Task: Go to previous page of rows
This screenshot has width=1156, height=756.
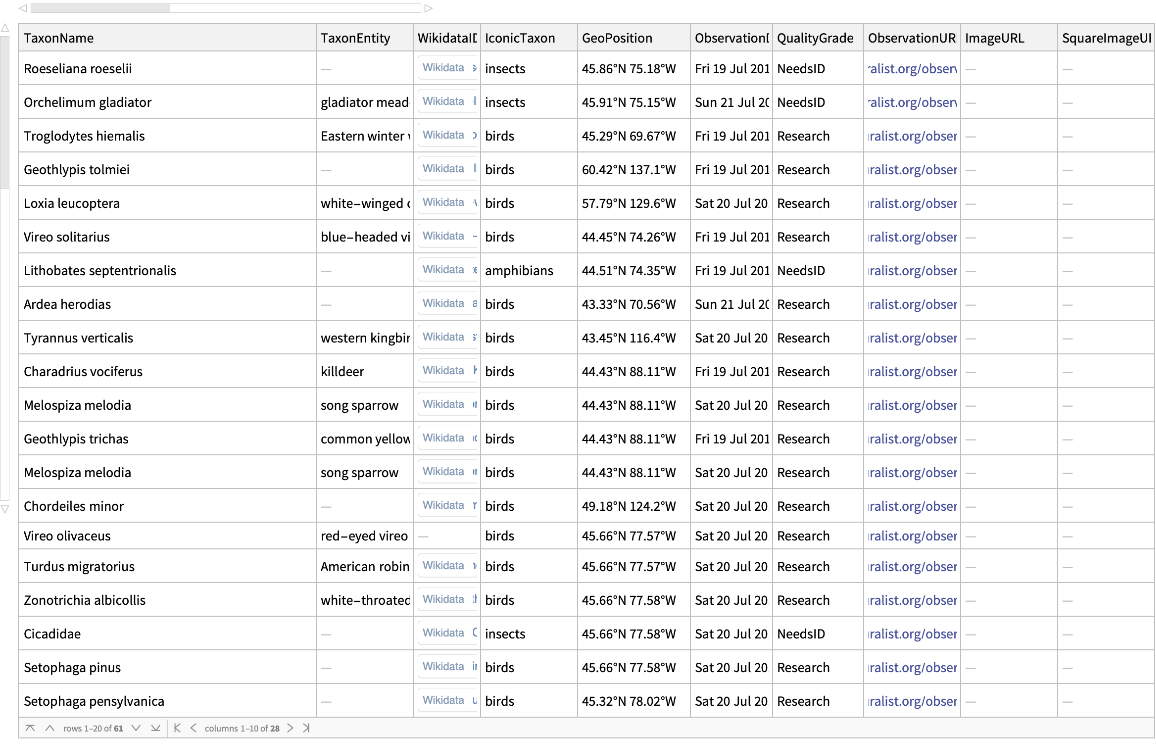Action: pyautogui.click(x=49, y=728)
